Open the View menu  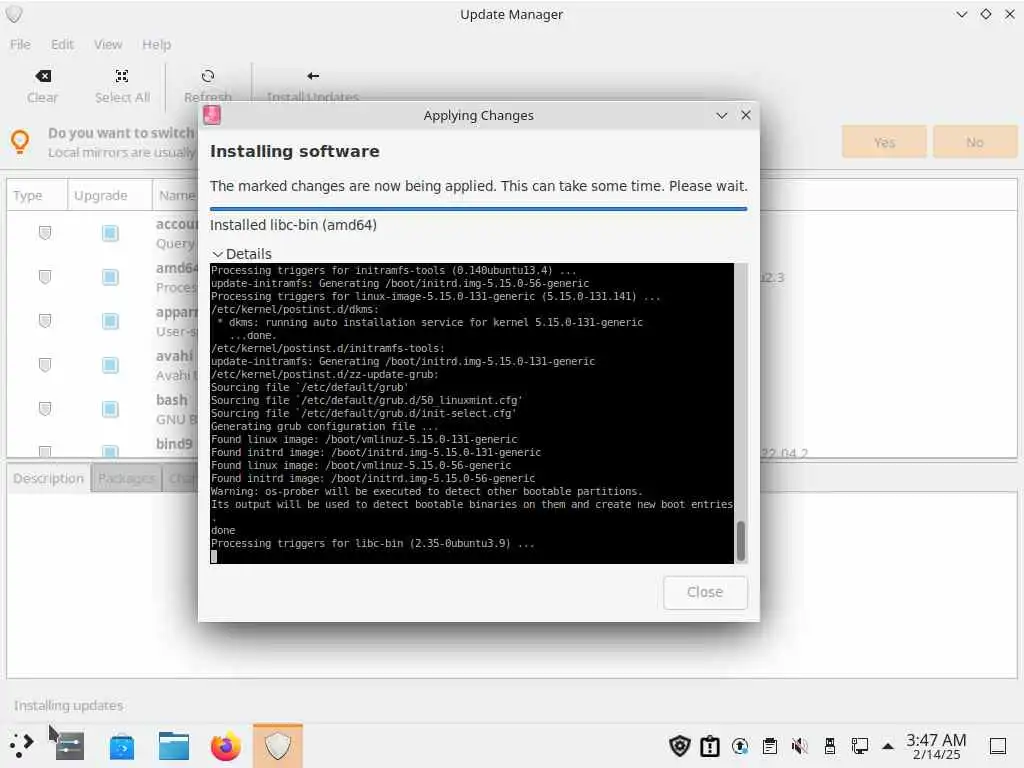tap(108, 44)
